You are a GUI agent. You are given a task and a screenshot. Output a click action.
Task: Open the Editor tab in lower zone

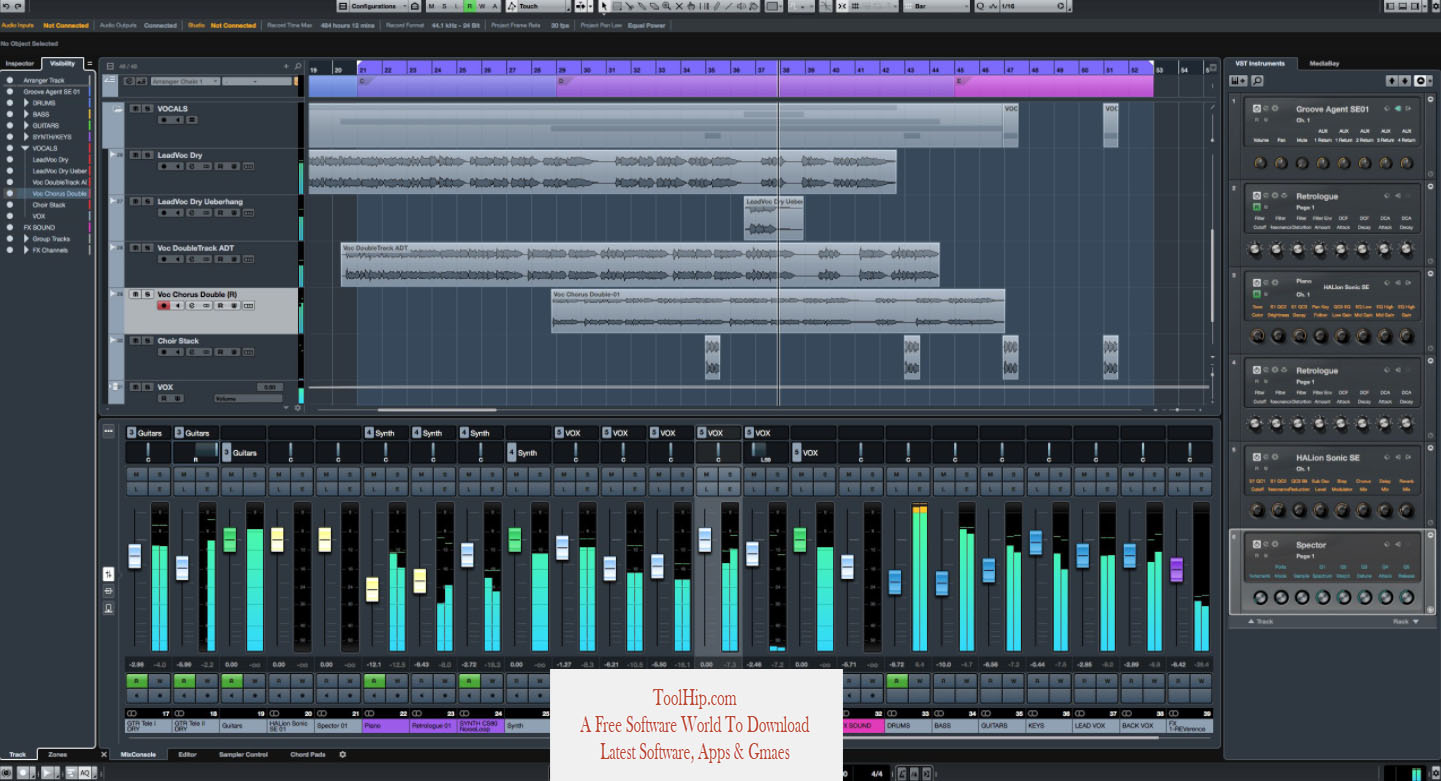tap(187, 754)
